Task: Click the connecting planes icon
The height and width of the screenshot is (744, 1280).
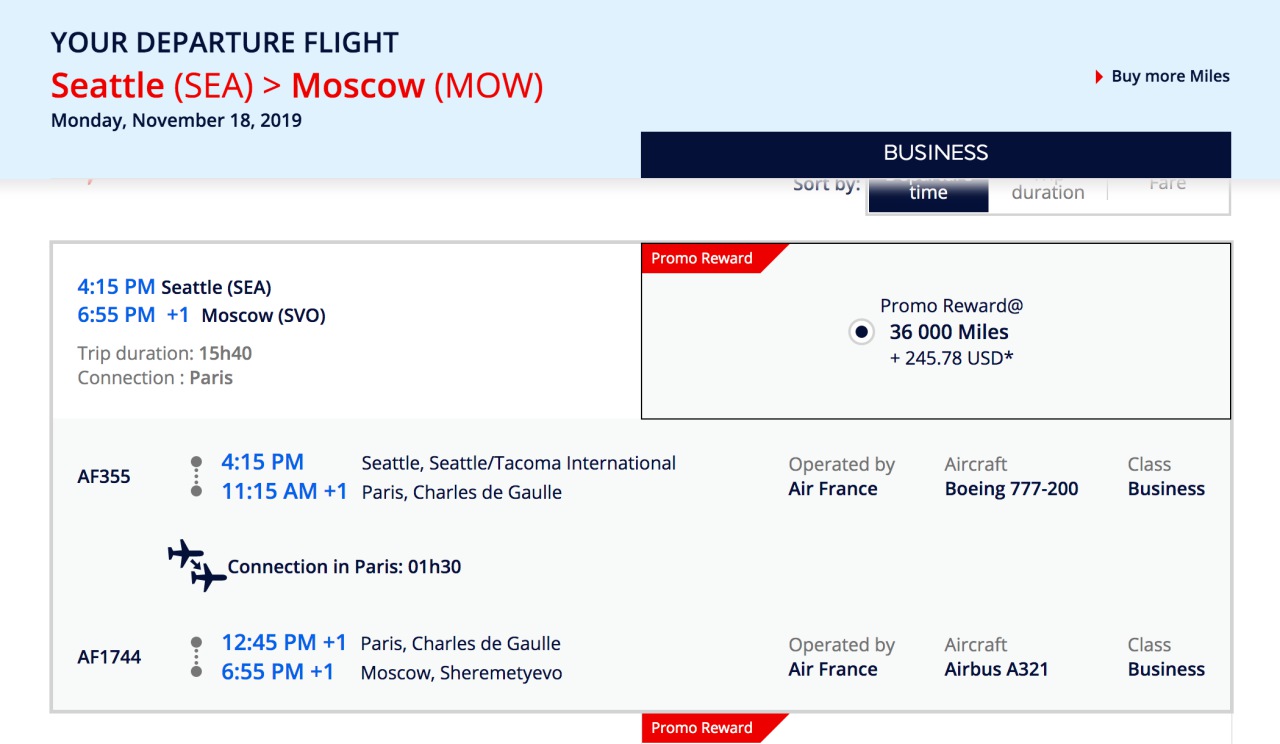Action: click(197, 566)
